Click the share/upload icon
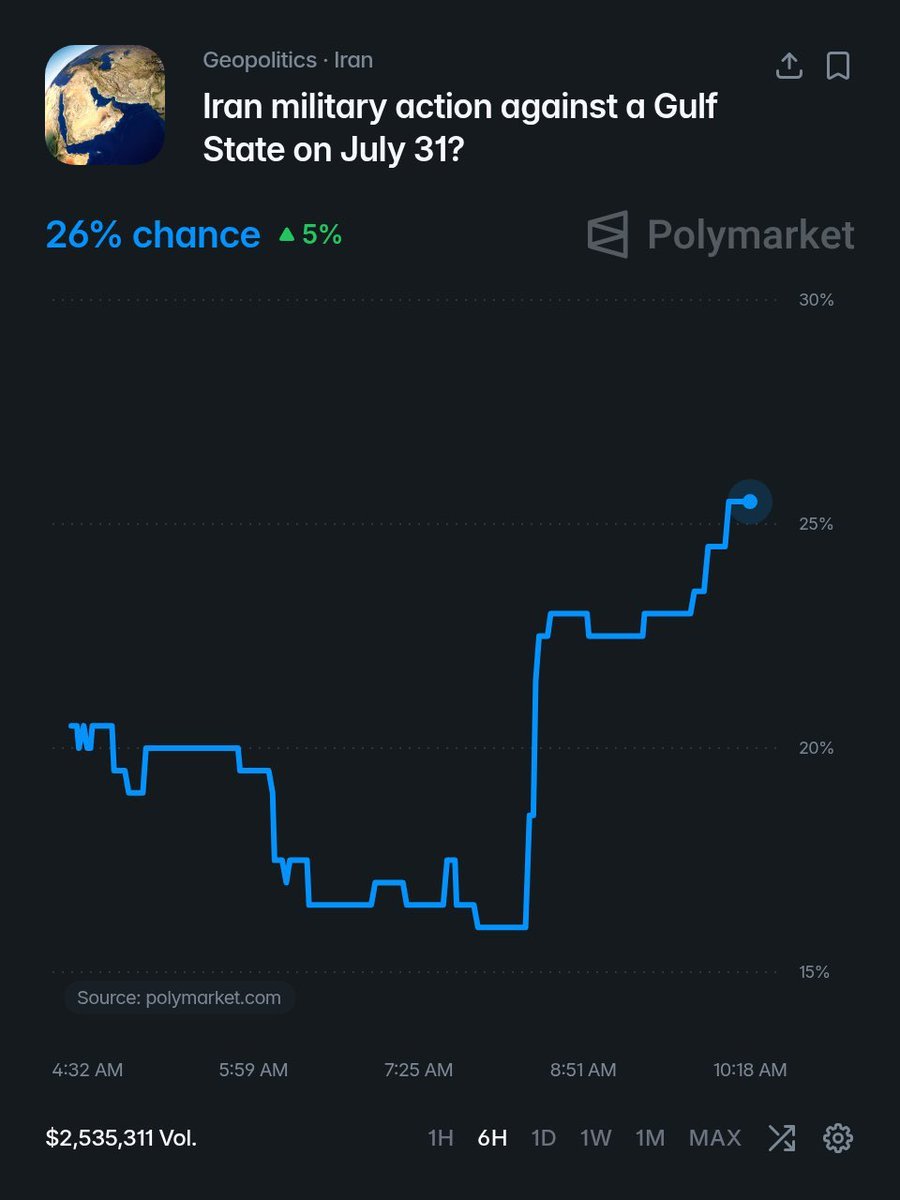The width and height of the screenshot is (900, 1200). tap(789, 66)
